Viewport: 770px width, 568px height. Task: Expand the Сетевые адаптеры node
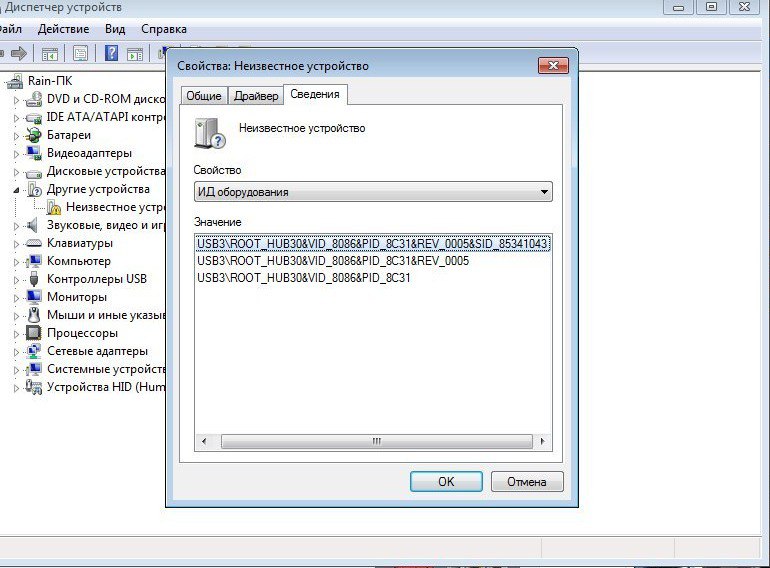(16, 352)
